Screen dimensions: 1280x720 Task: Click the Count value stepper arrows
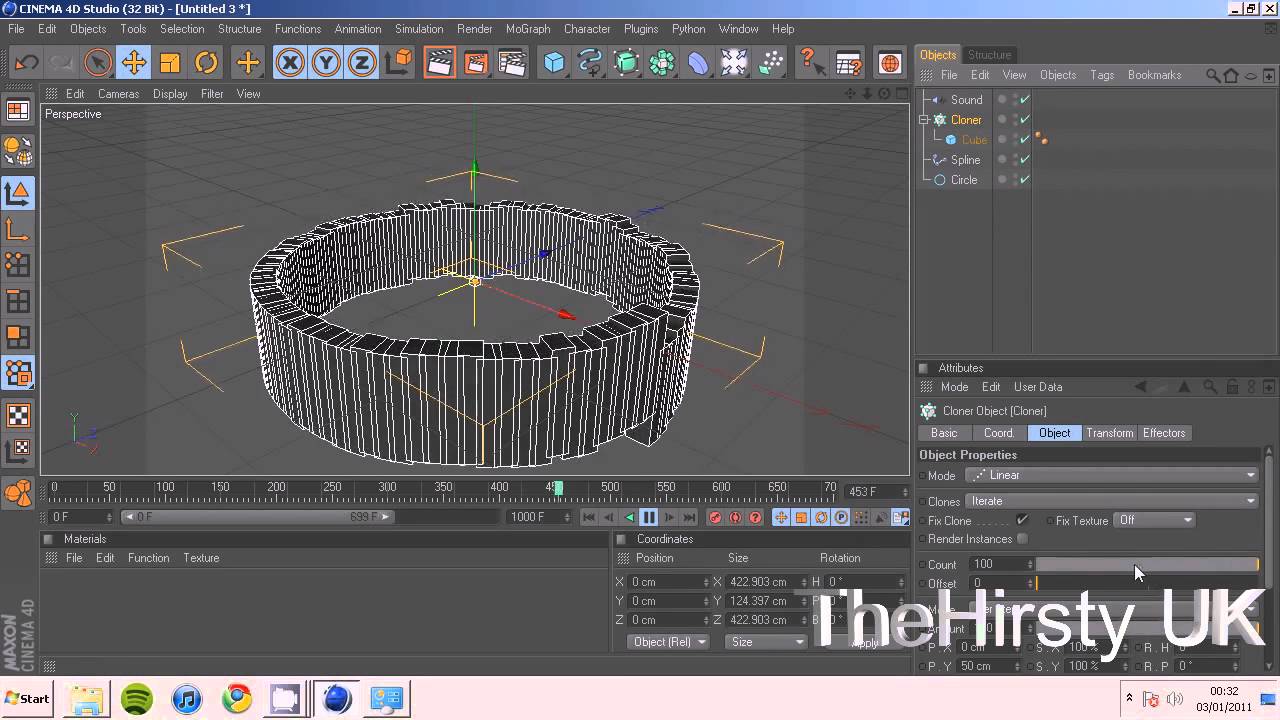pos(1030,564)
